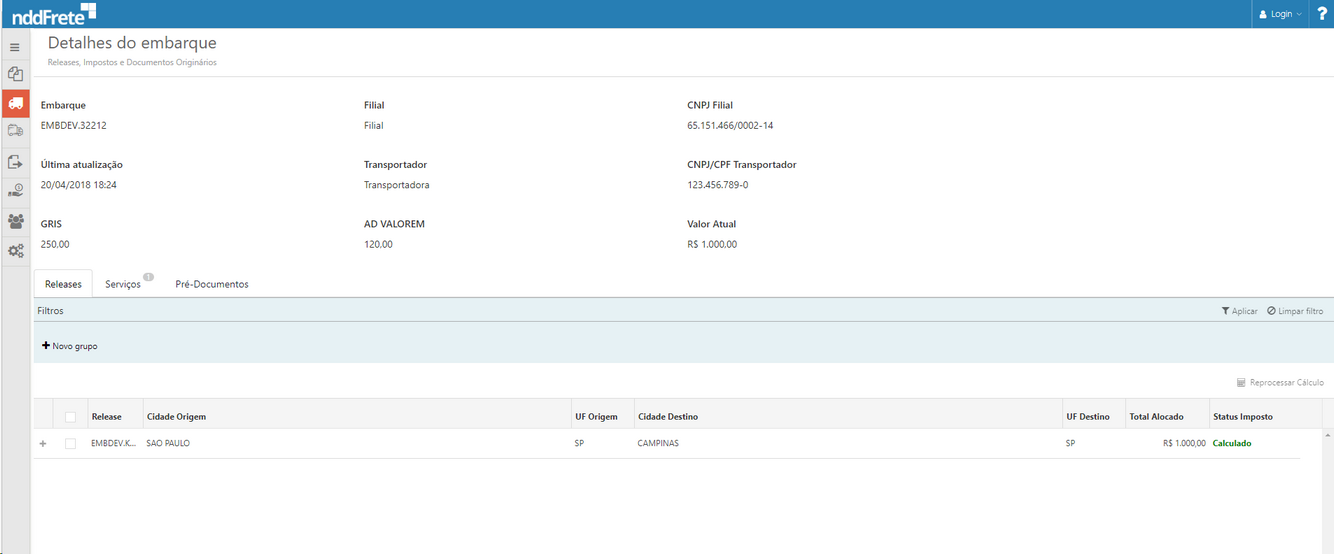1334x554 pixels.
Task: Clear filters using Limpar filtro
Action: pyautogui.click(x=1295, y=311)
